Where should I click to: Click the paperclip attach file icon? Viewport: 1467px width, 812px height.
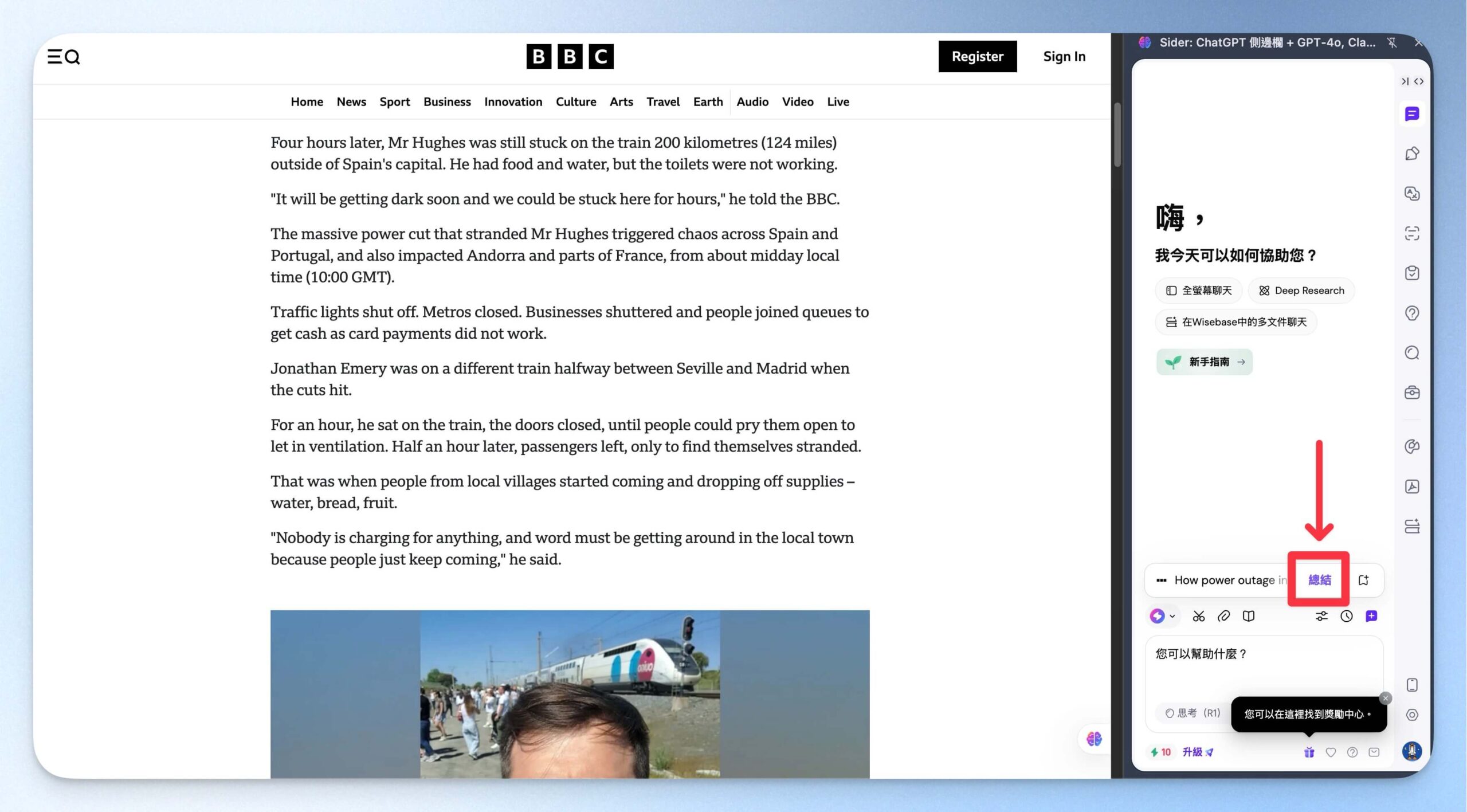[x=1223, y=616]
